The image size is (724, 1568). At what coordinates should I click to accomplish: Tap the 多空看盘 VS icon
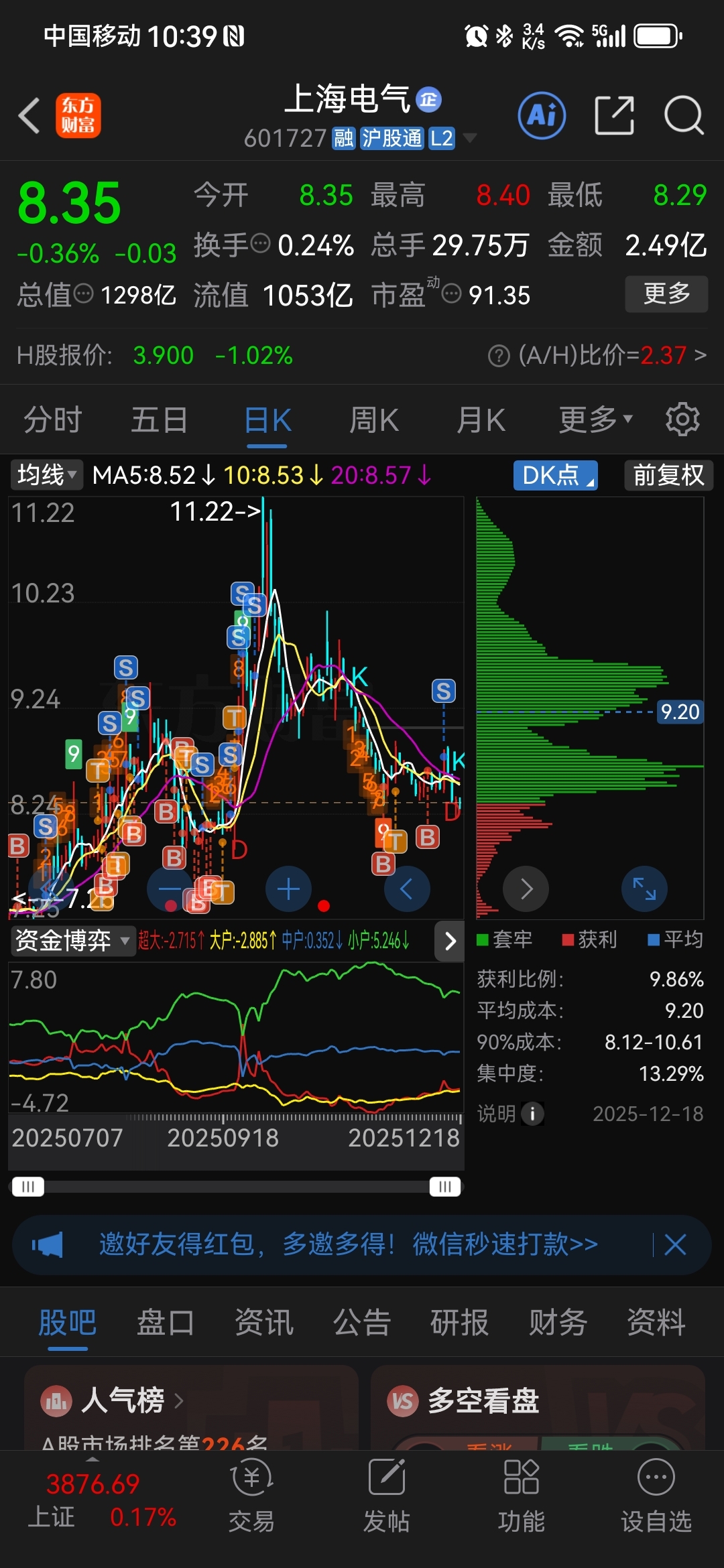click(403, 1400)
